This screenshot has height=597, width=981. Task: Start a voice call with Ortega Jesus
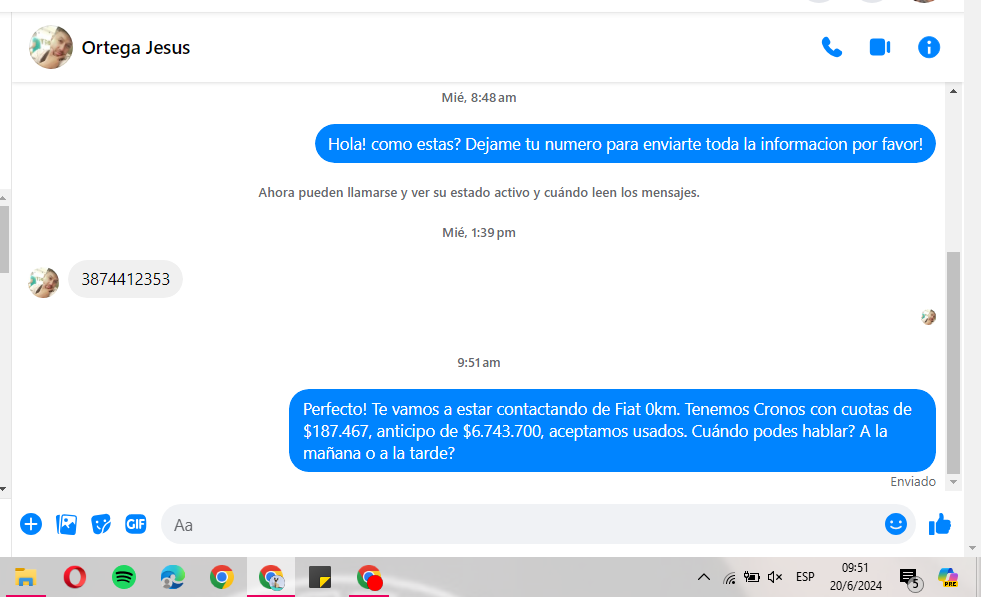(831, 48)
